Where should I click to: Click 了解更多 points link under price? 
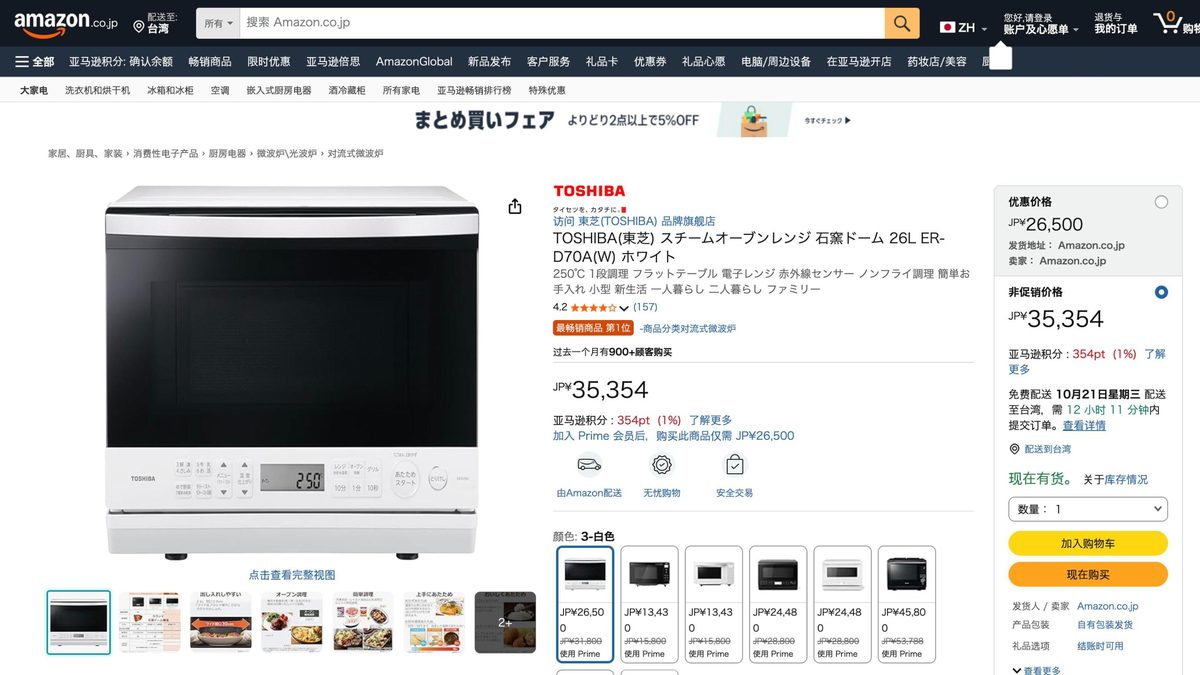(710, 420)
